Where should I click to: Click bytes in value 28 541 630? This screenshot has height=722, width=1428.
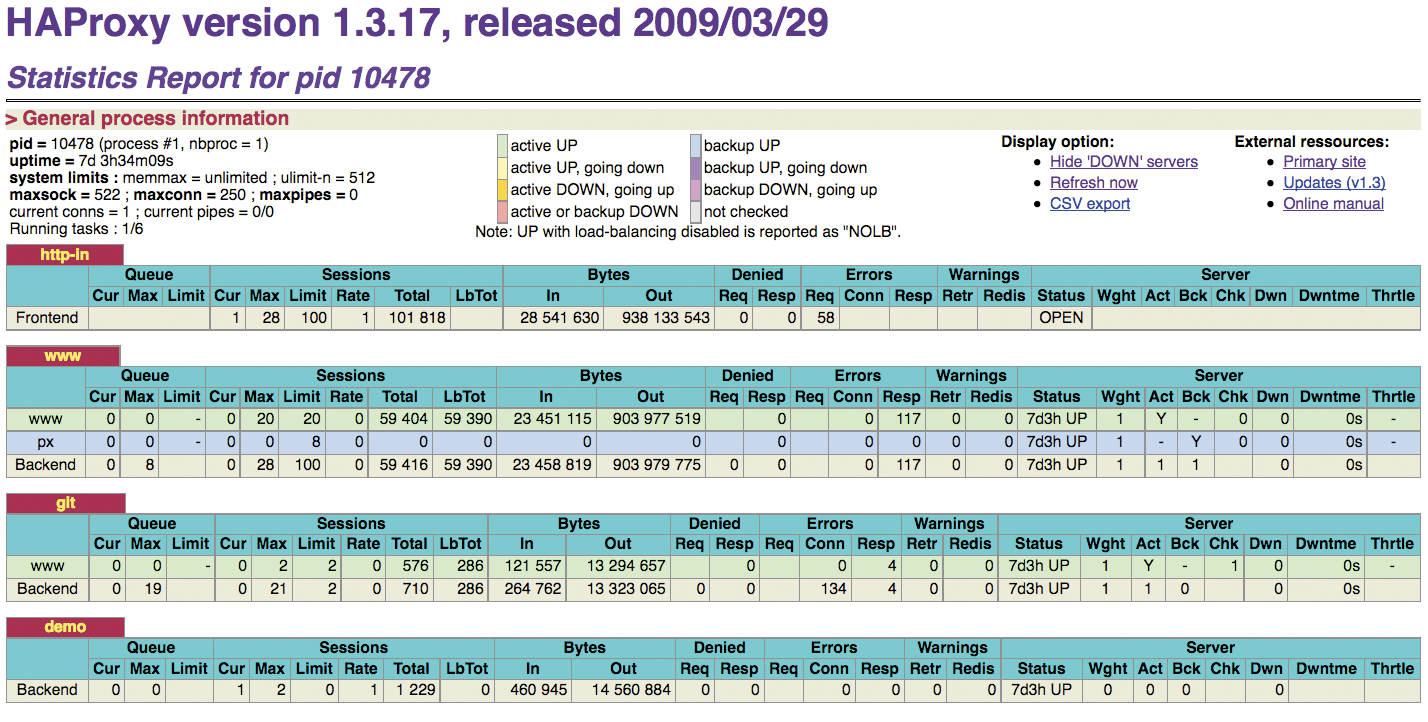[x=560, y=318]
